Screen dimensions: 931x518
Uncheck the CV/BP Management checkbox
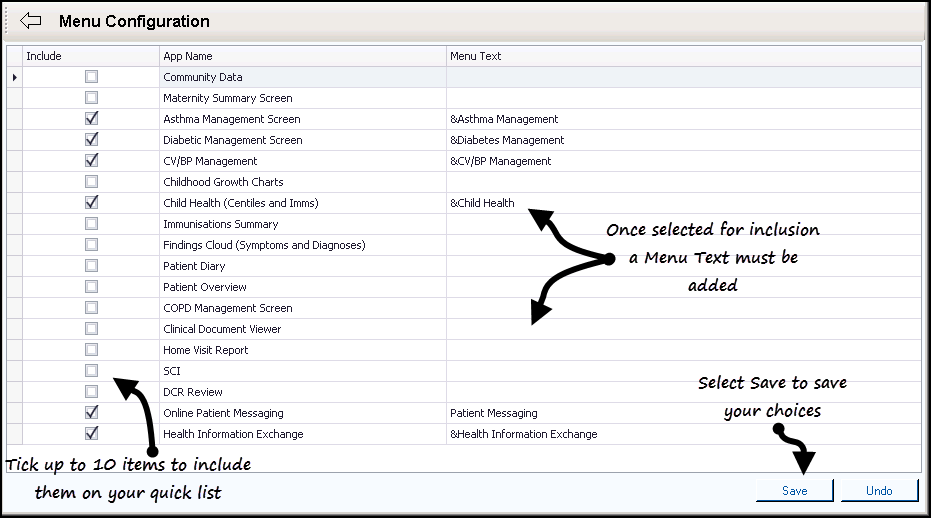coord(92,161)
